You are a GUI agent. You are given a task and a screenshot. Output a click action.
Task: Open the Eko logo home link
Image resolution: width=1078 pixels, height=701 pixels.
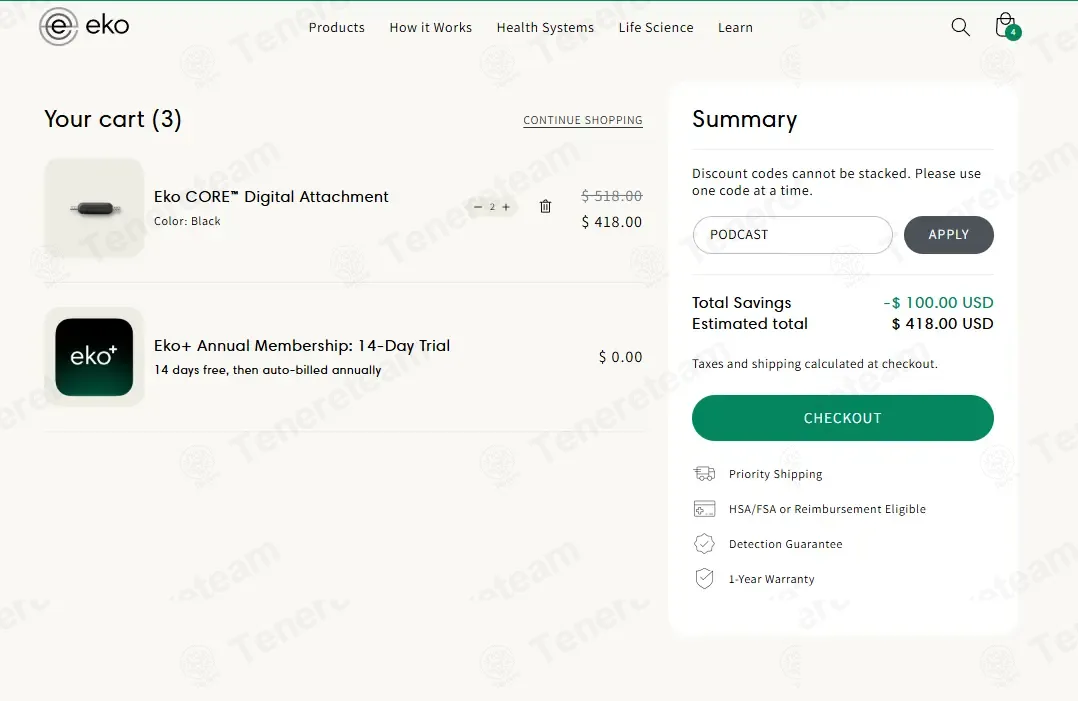(x=84, y=26)
